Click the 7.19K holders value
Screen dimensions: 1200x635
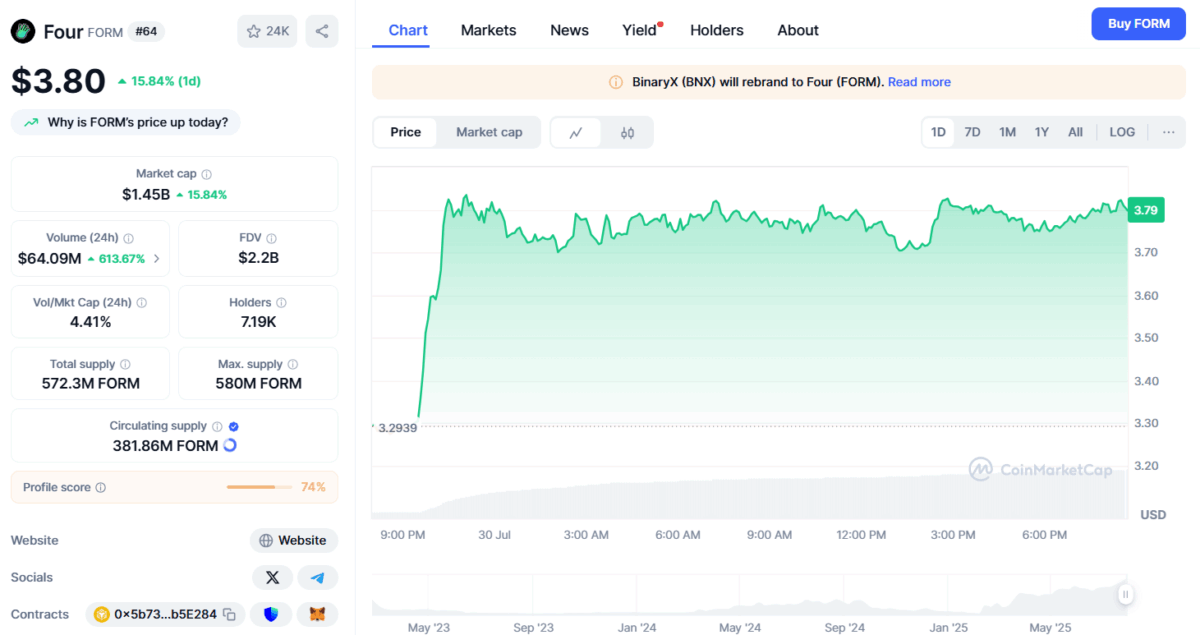point(258,321)
